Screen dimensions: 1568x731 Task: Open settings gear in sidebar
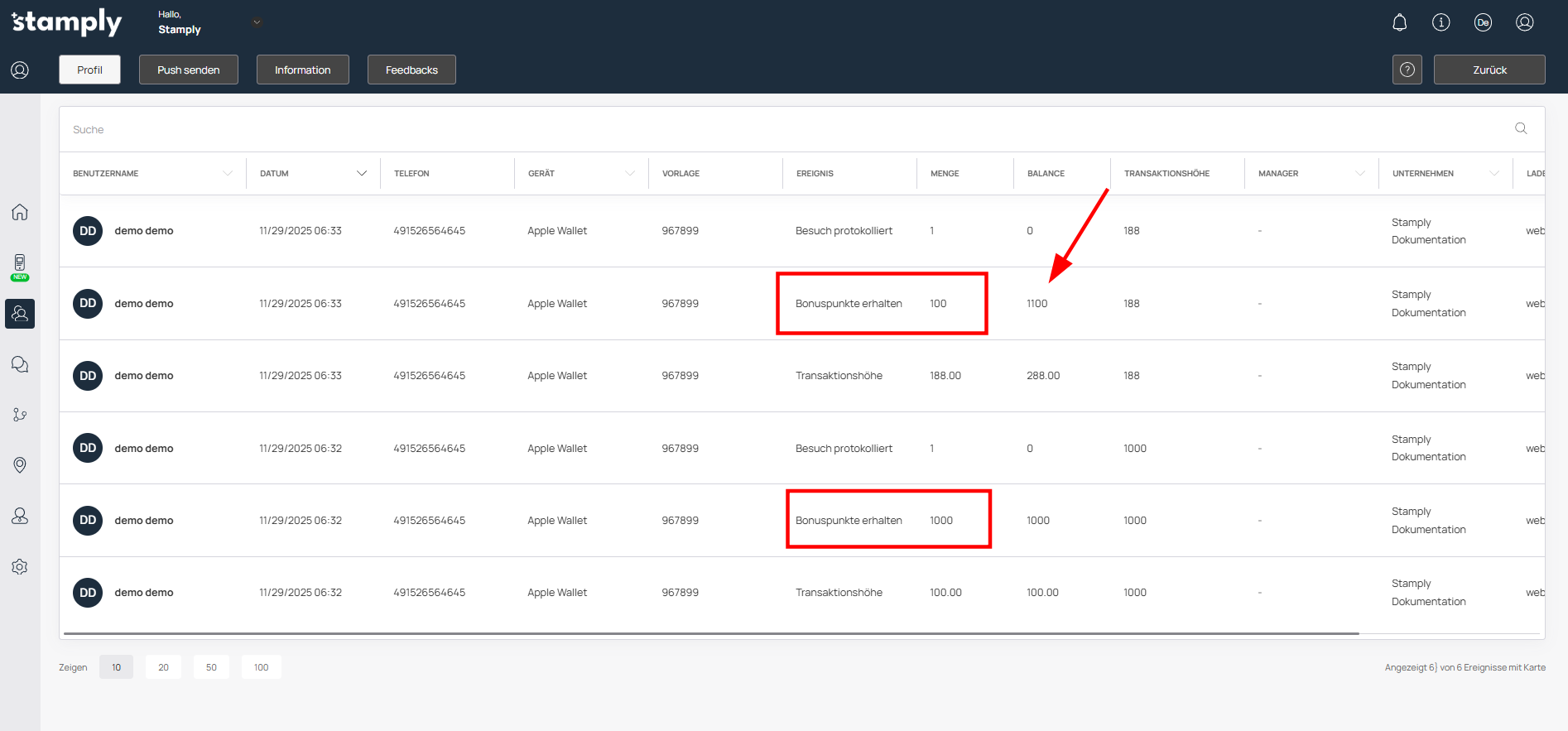pos(20,567)
